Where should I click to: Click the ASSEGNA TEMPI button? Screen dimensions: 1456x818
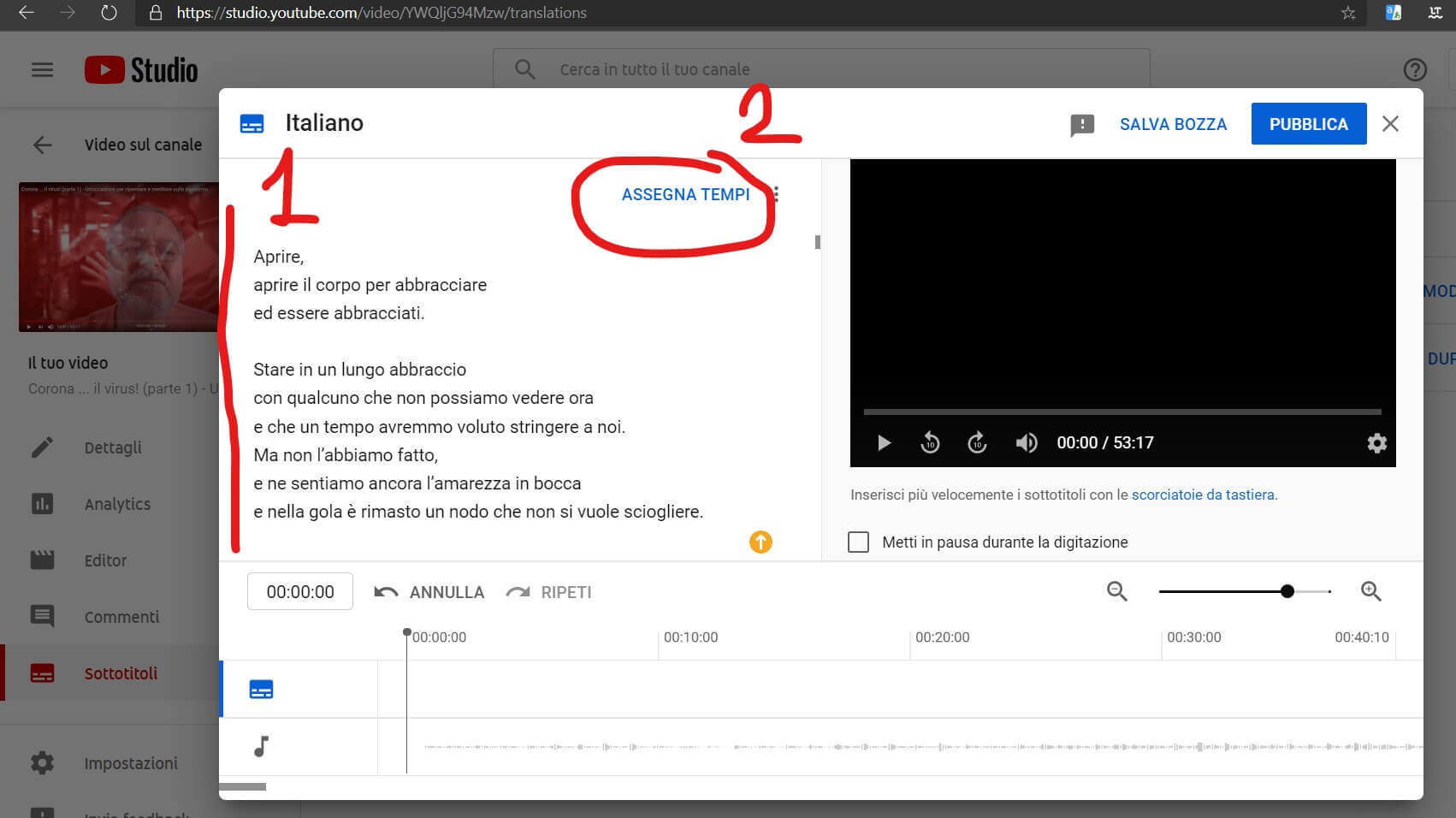pyautogui.click(x=685, y=194)
